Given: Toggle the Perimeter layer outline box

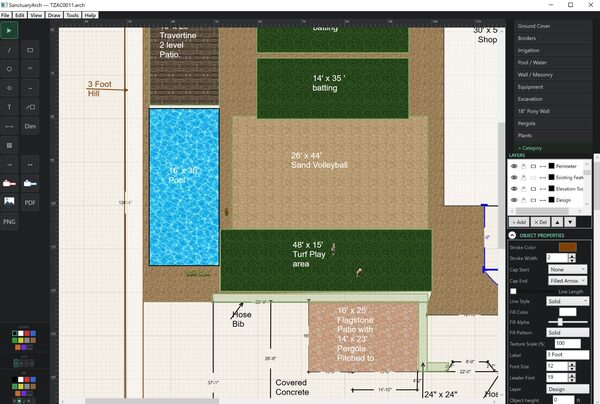Looking at the screenshot, I should pos(533,166).
